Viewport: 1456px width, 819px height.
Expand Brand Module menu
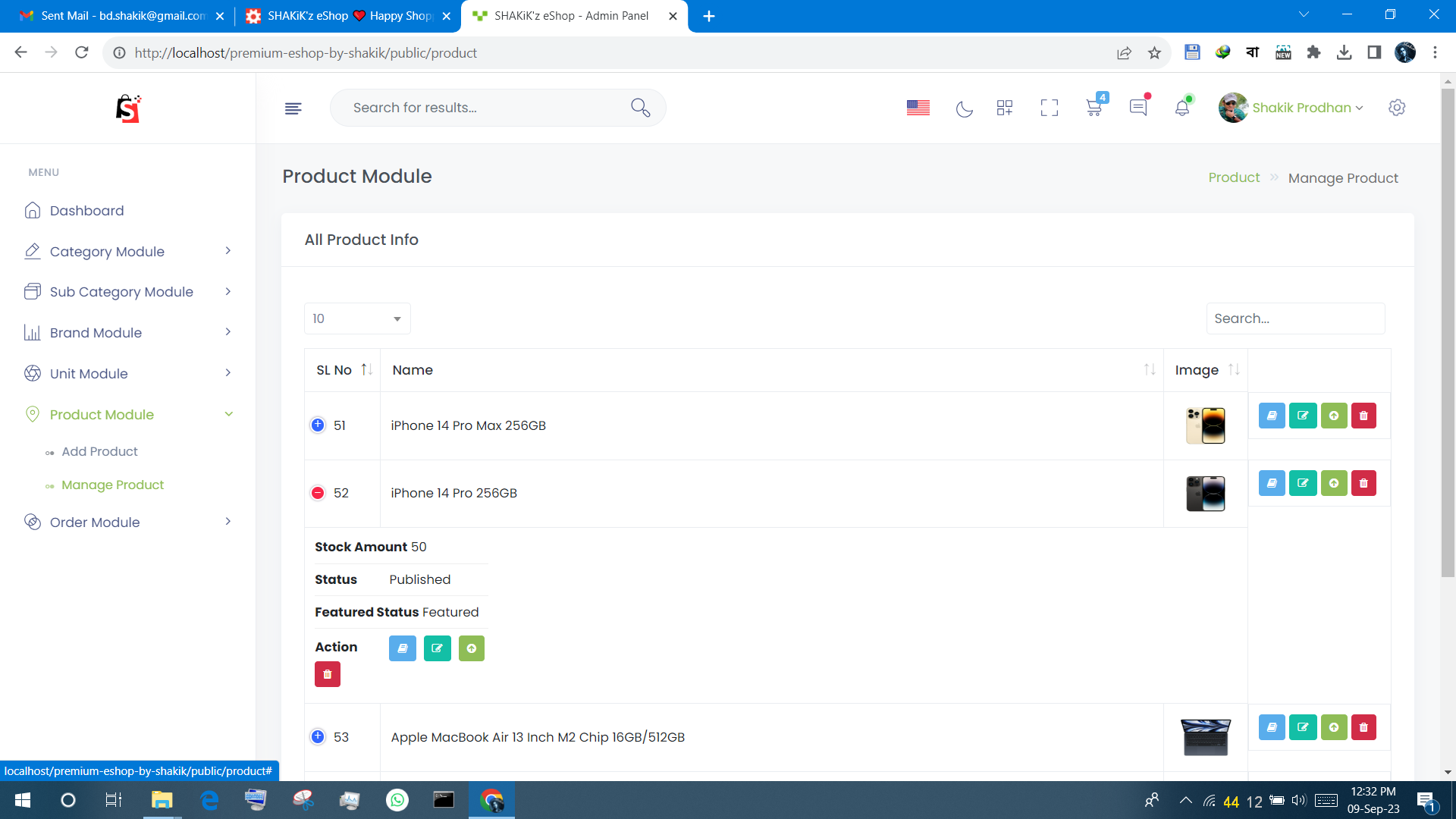(x=128, y=333)
